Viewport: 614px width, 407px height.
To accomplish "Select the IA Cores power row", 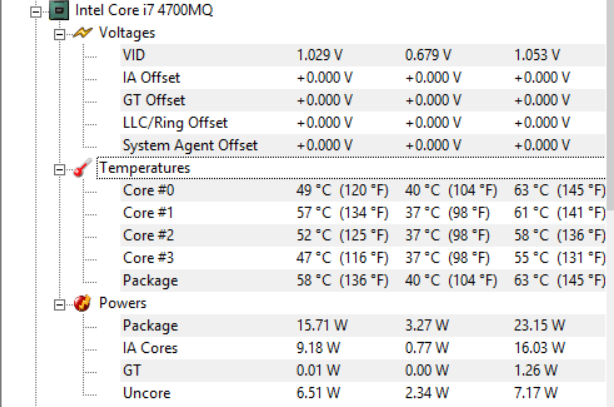I will click(152, 348).
